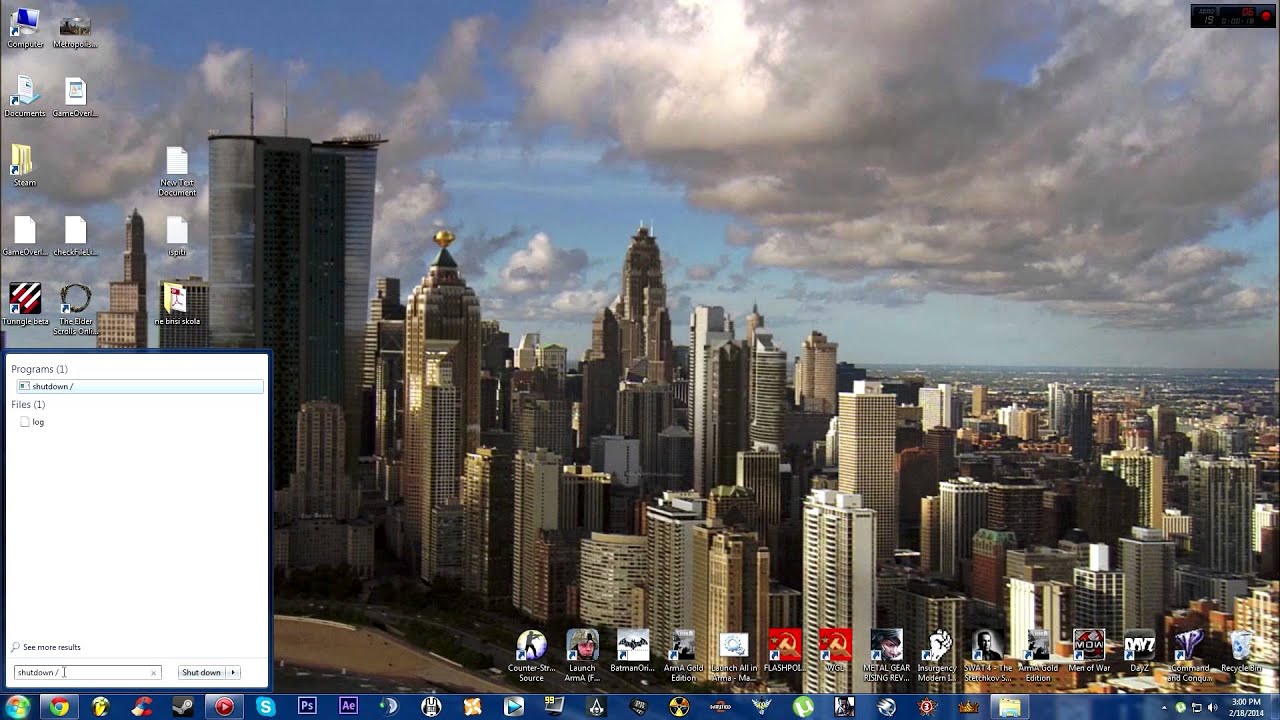Click the Launch ArmA soldier-face shortcut
The image size is (1280, 720).
tap(582, 656)
